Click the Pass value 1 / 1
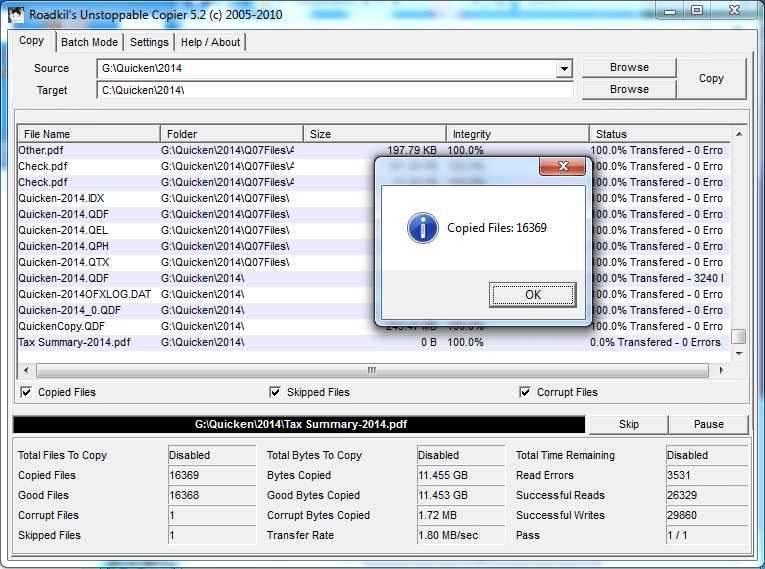 (707, 535)
